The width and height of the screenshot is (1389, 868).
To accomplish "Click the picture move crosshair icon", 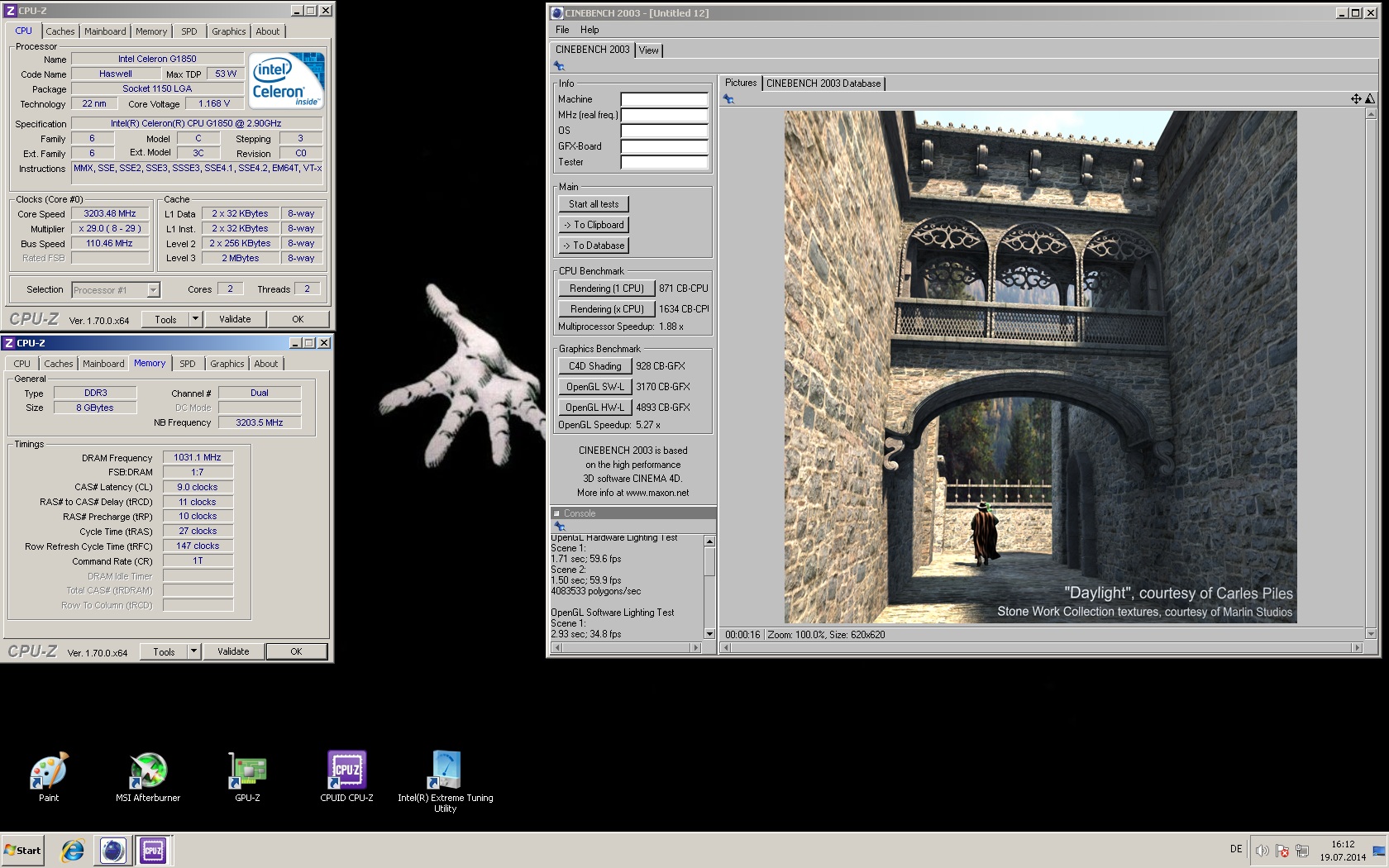I will pyautogui.click(x=1356, y=98).
